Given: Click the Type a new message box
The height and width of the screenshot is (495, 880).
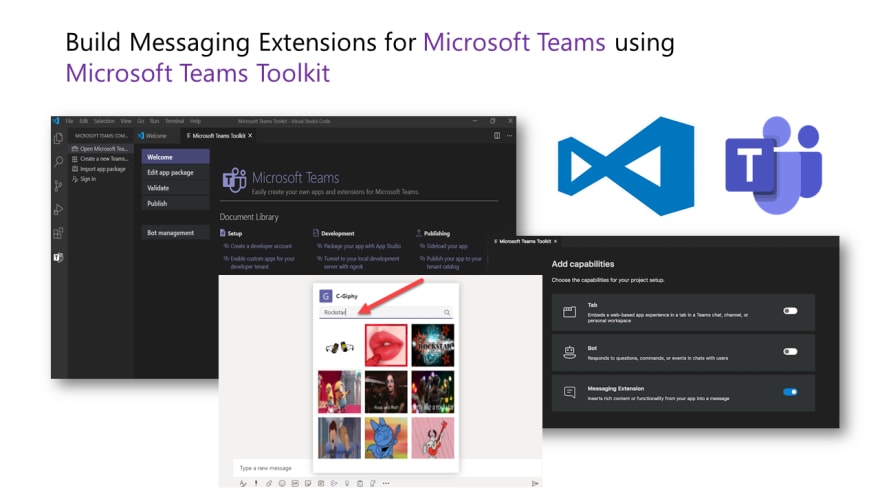Looking at the screenshot, I should click(x=387, y=468).
